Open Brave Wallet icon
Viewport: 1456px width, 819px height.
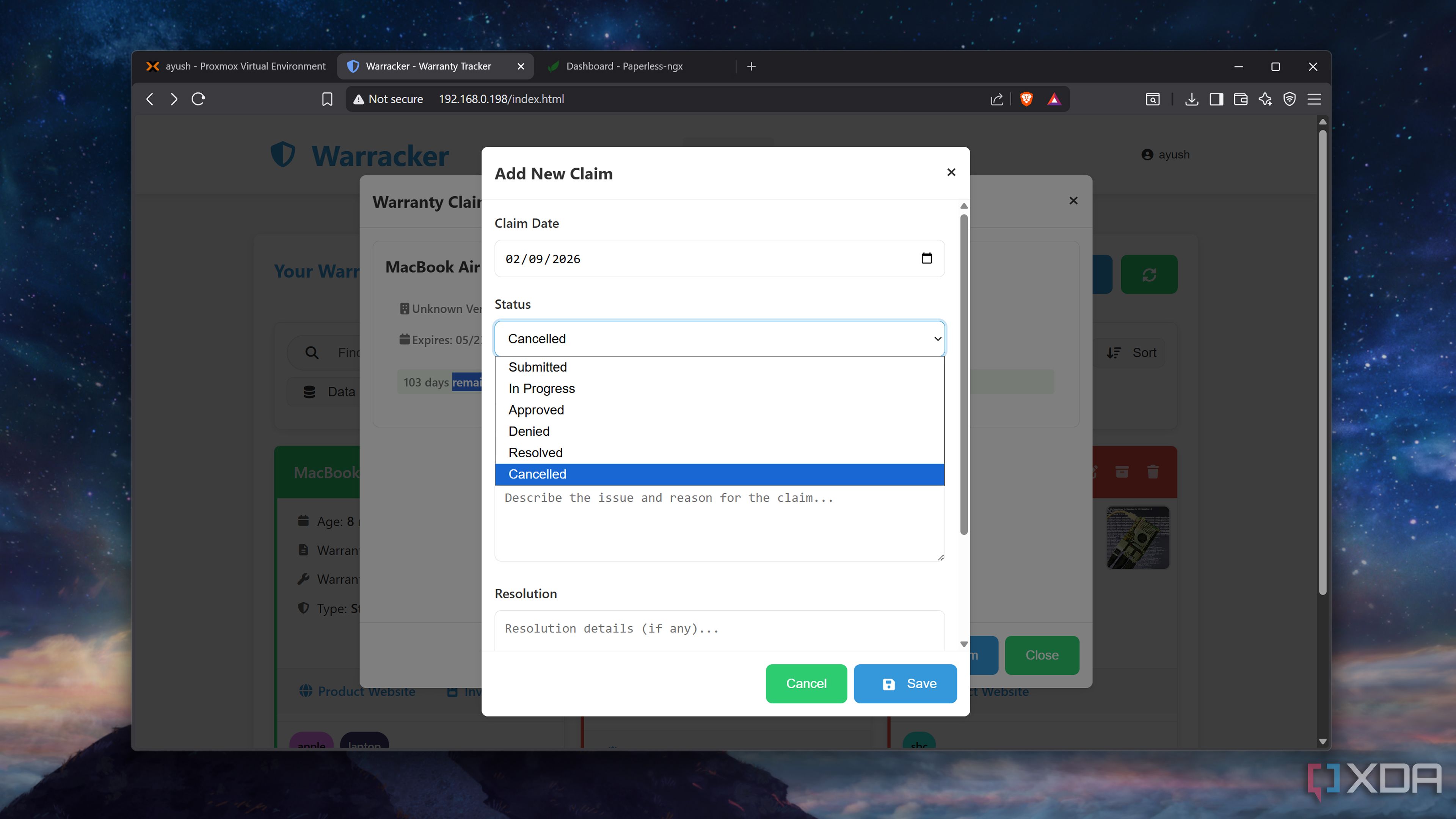[1241, 99]
